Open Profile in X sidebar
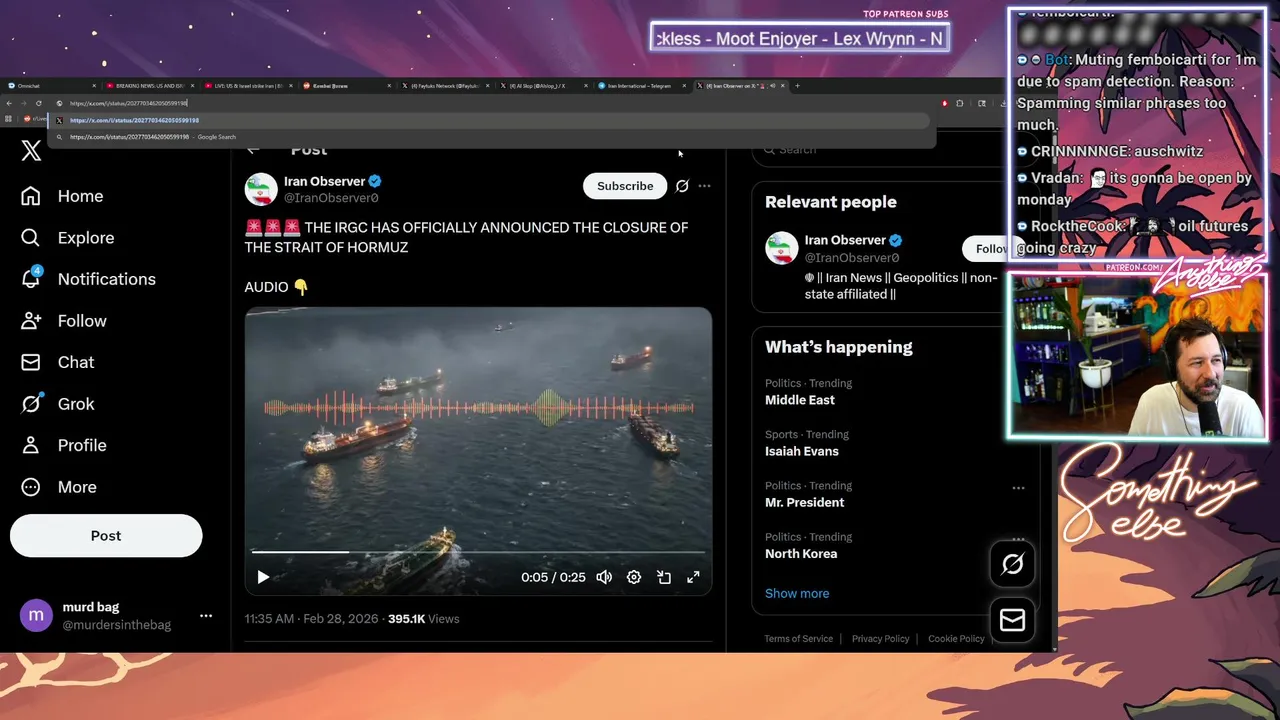 click(x=64, y=445)
